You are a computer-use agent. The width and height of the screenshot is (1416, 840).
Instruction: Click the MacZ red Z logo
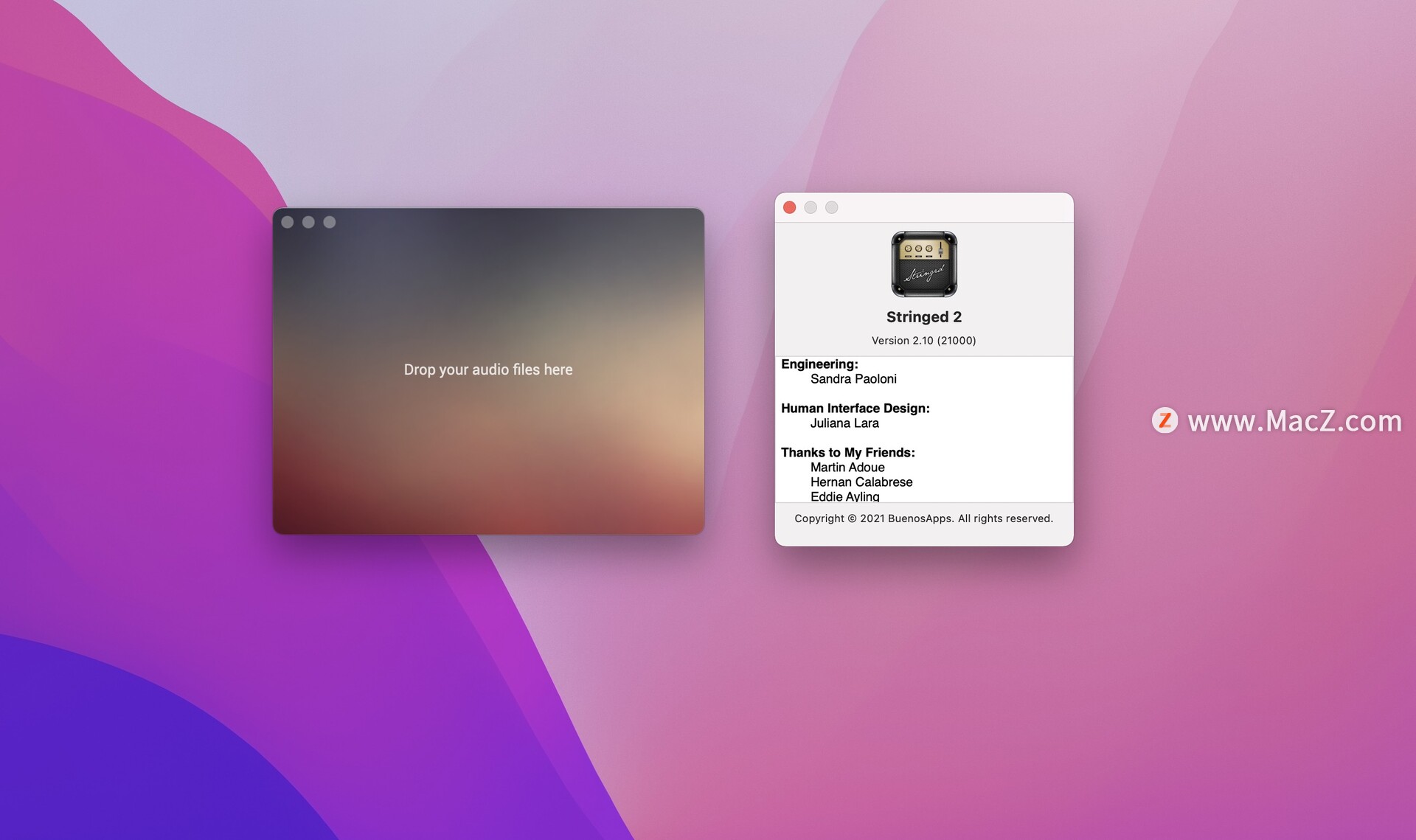(1165, 420)
